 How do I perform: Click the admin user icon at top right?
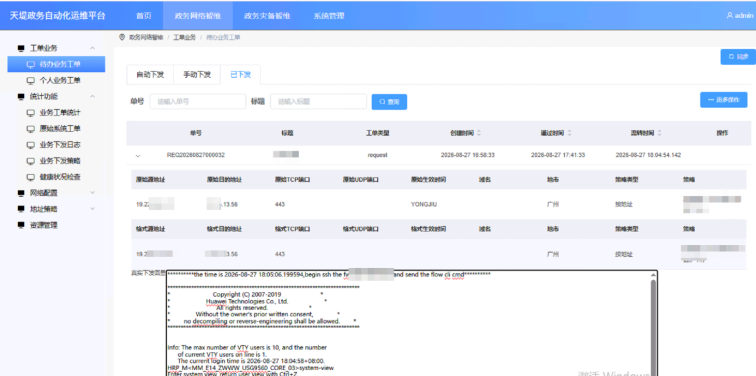coord(729,15)
